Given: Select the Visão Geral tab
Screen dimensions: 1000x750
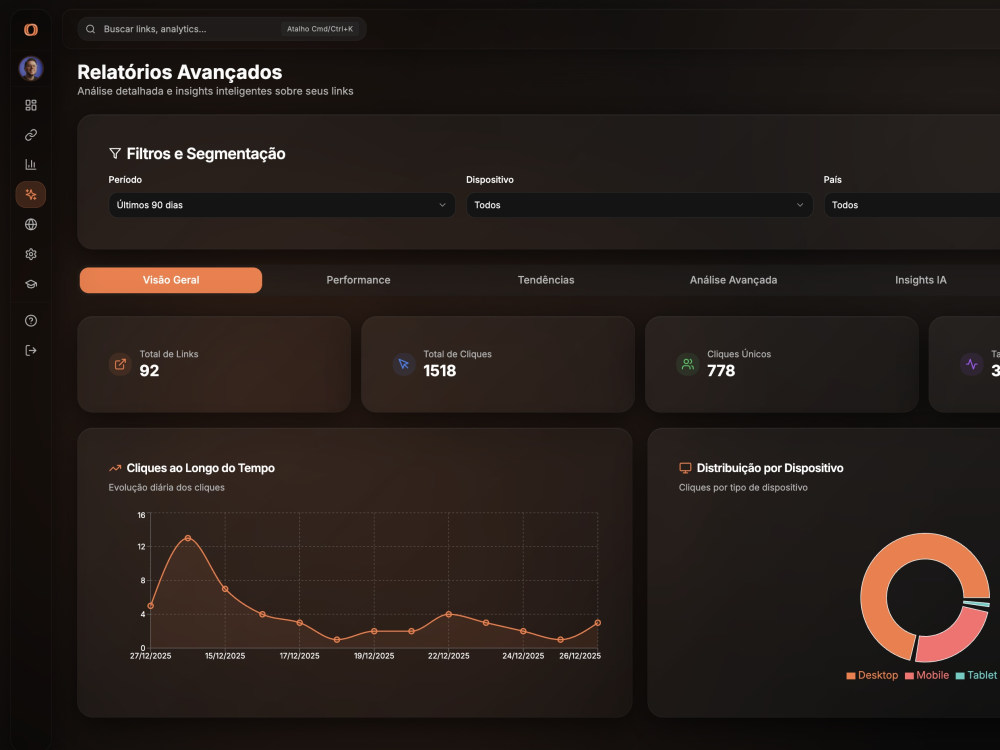Looking at the screenshot, I should [x=171, y=280].
